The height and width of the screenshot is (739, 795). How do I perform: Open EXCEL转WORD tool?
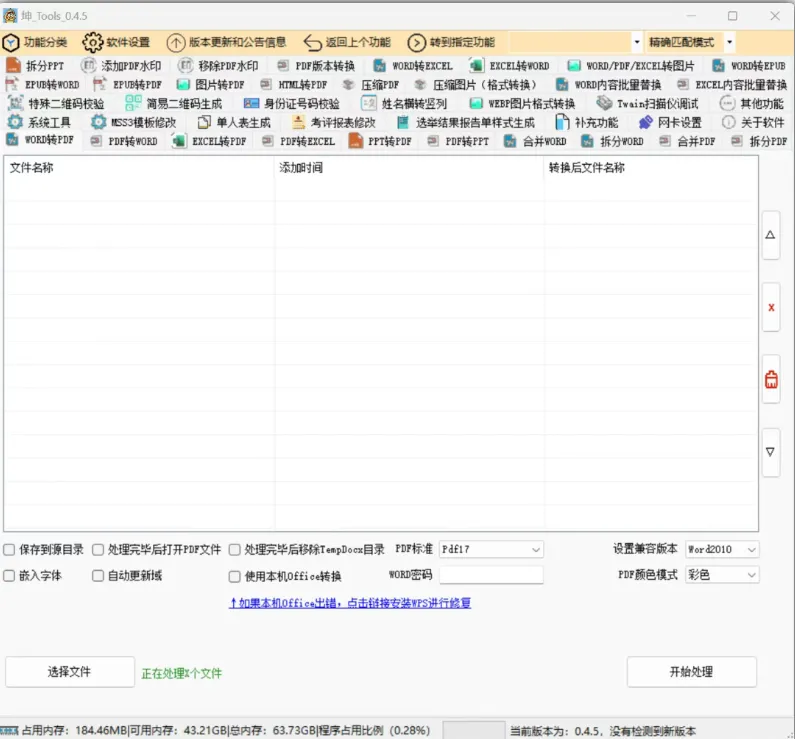tap(510, 65)
